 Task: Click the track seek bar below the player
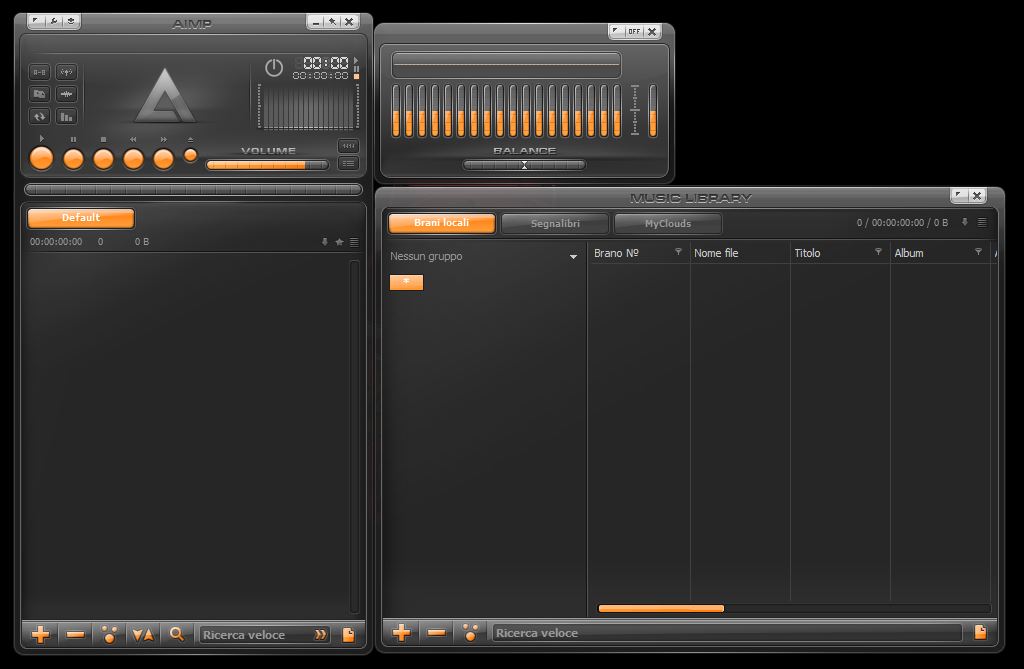tap(193, 189)
